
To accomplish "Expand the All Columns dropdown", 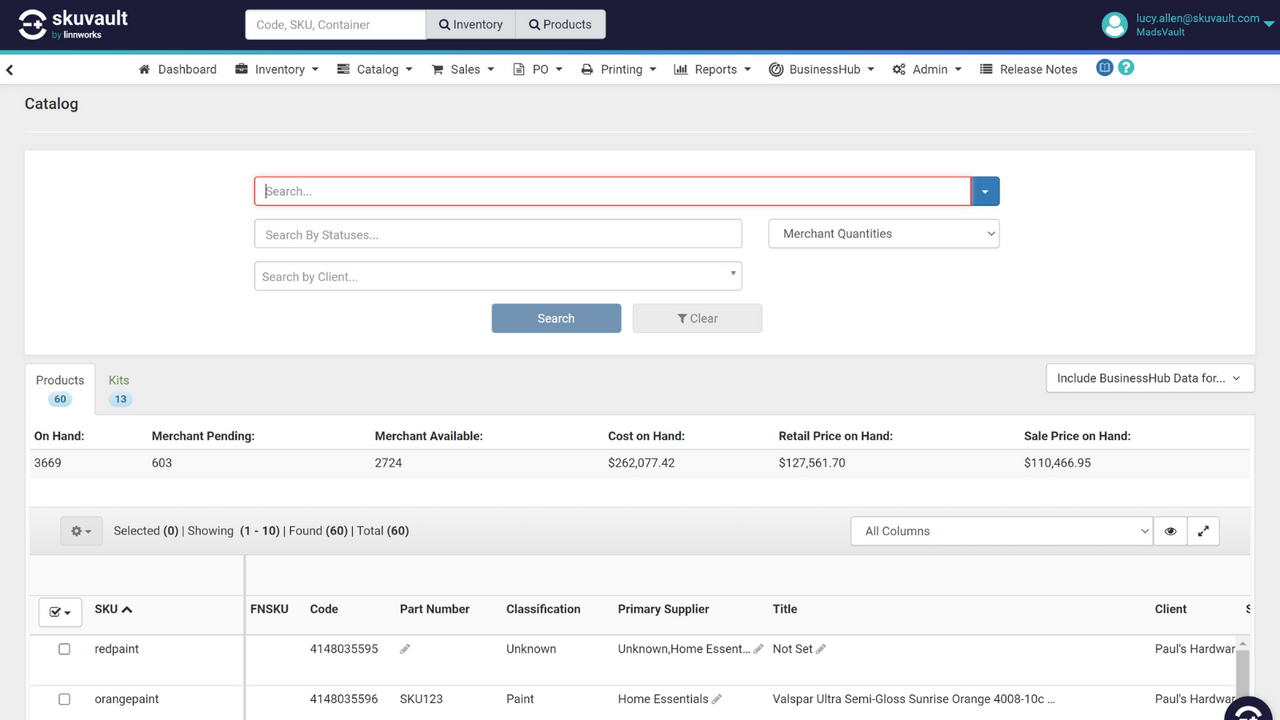I will click(x=1001, y=531).
